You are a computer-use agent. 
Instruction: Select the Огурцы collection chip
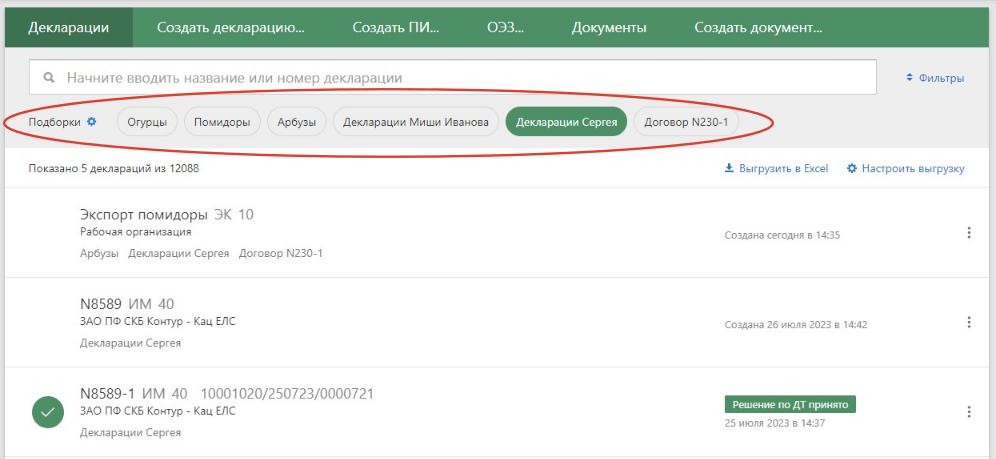147,122
